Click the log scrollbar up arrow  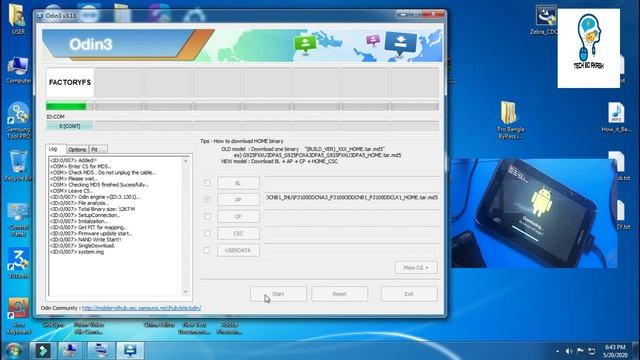click(x=186, y=161)
